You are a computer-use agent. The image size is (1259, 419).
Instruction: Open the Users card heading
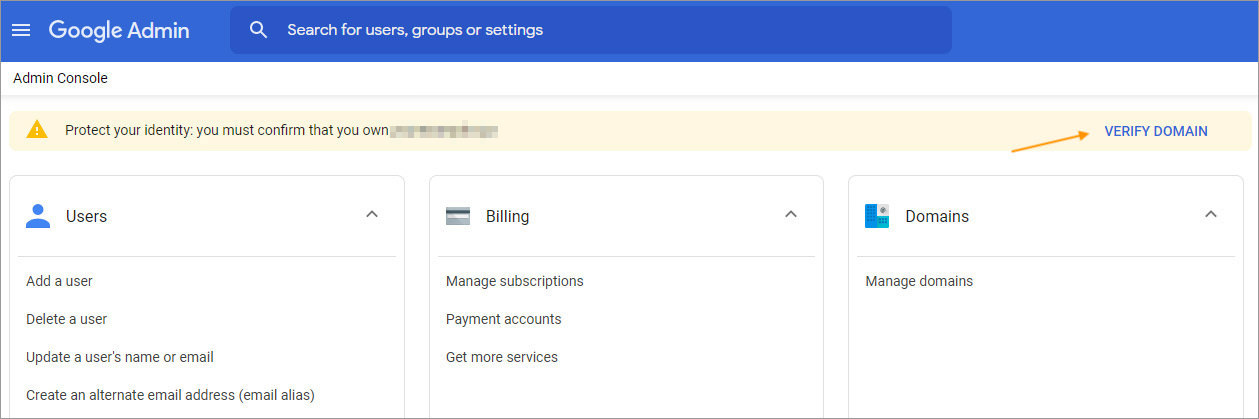(86, 216)
